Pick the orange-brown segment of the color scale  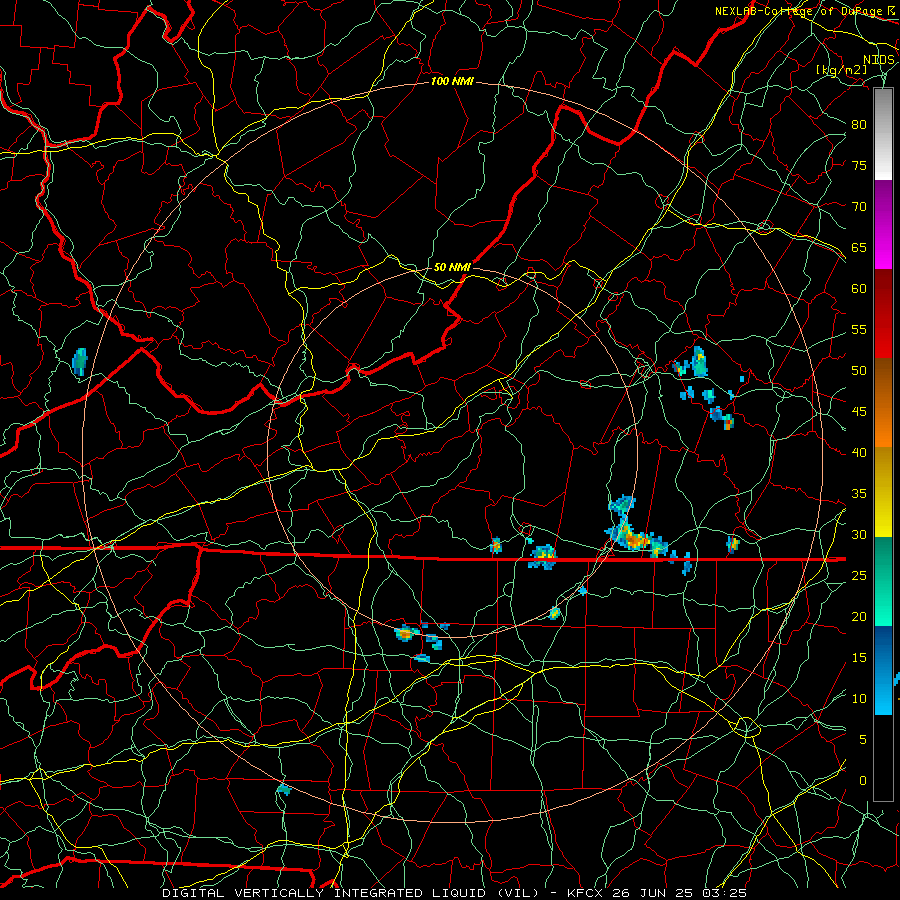(883, 403)
